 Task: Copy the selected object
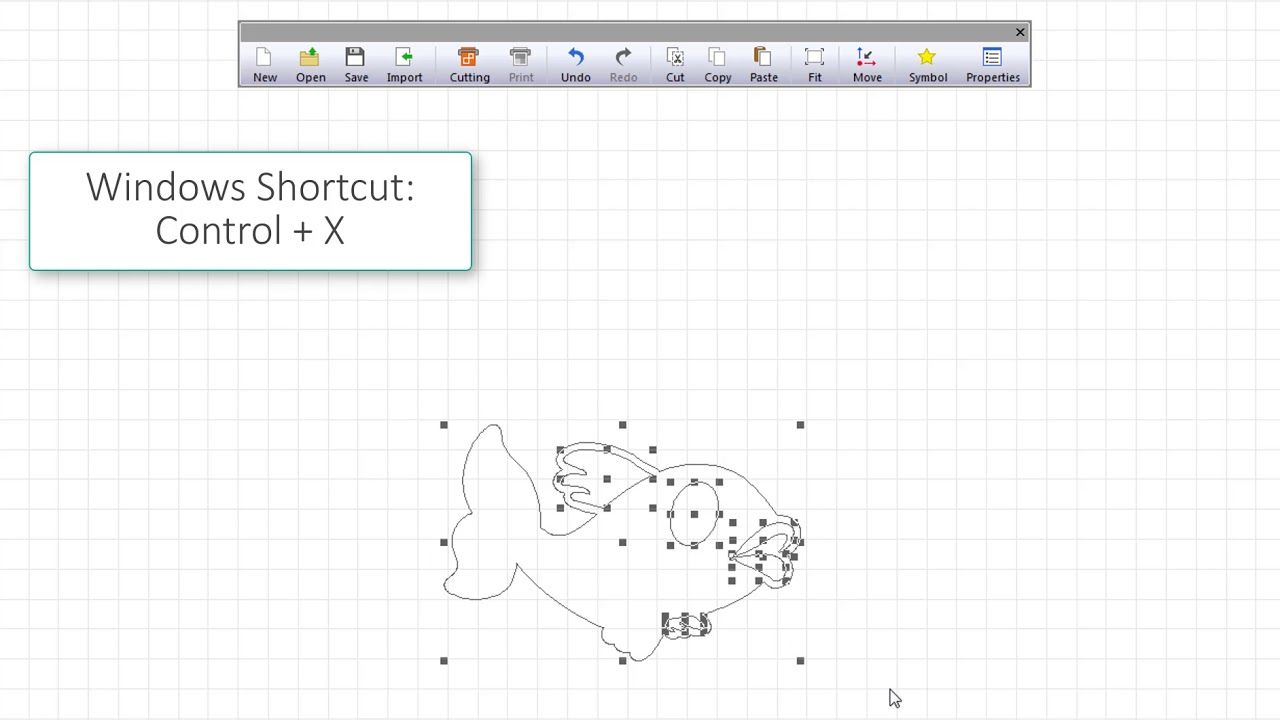[x=718, y=65]
